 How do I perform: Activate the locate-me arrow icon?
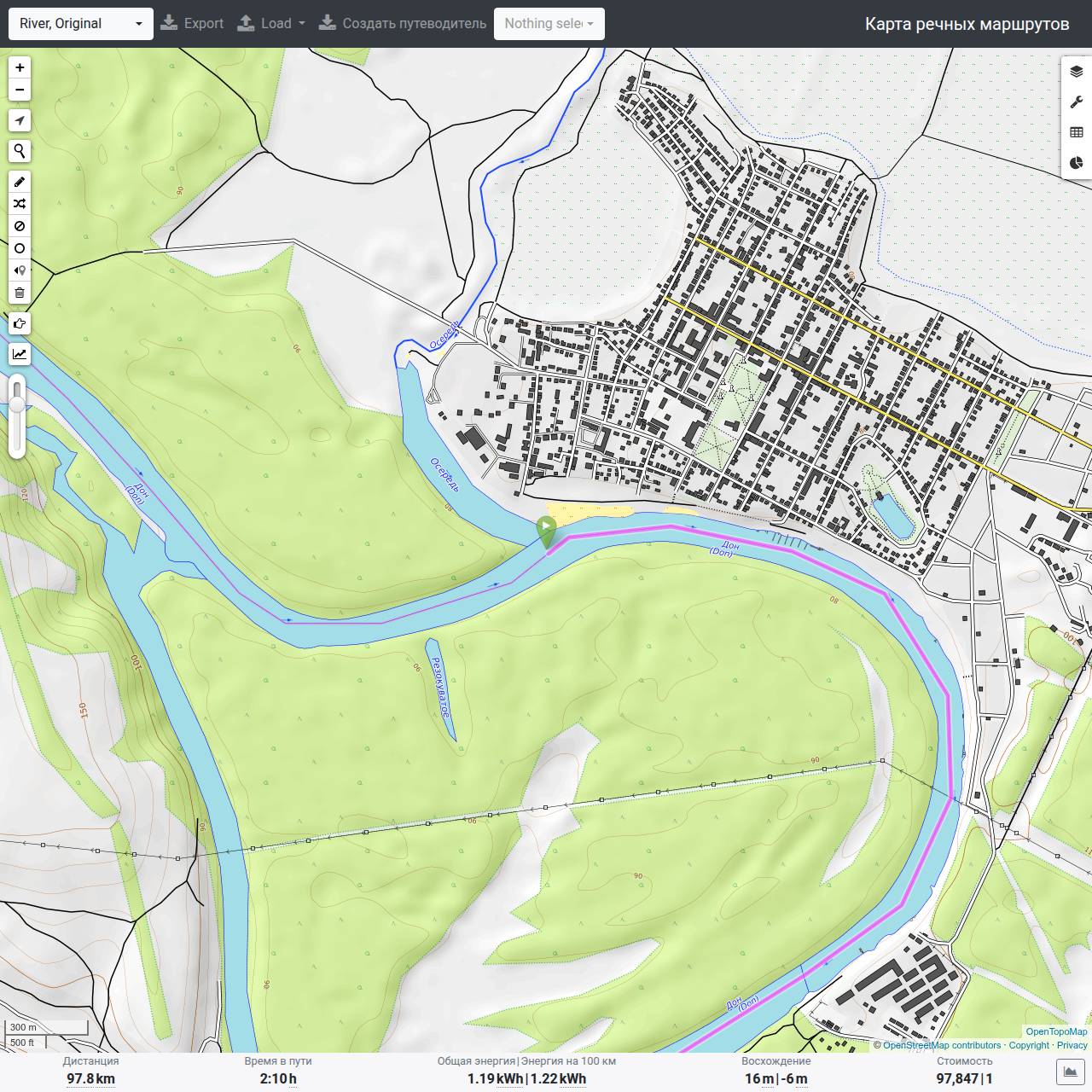[20, 120]
